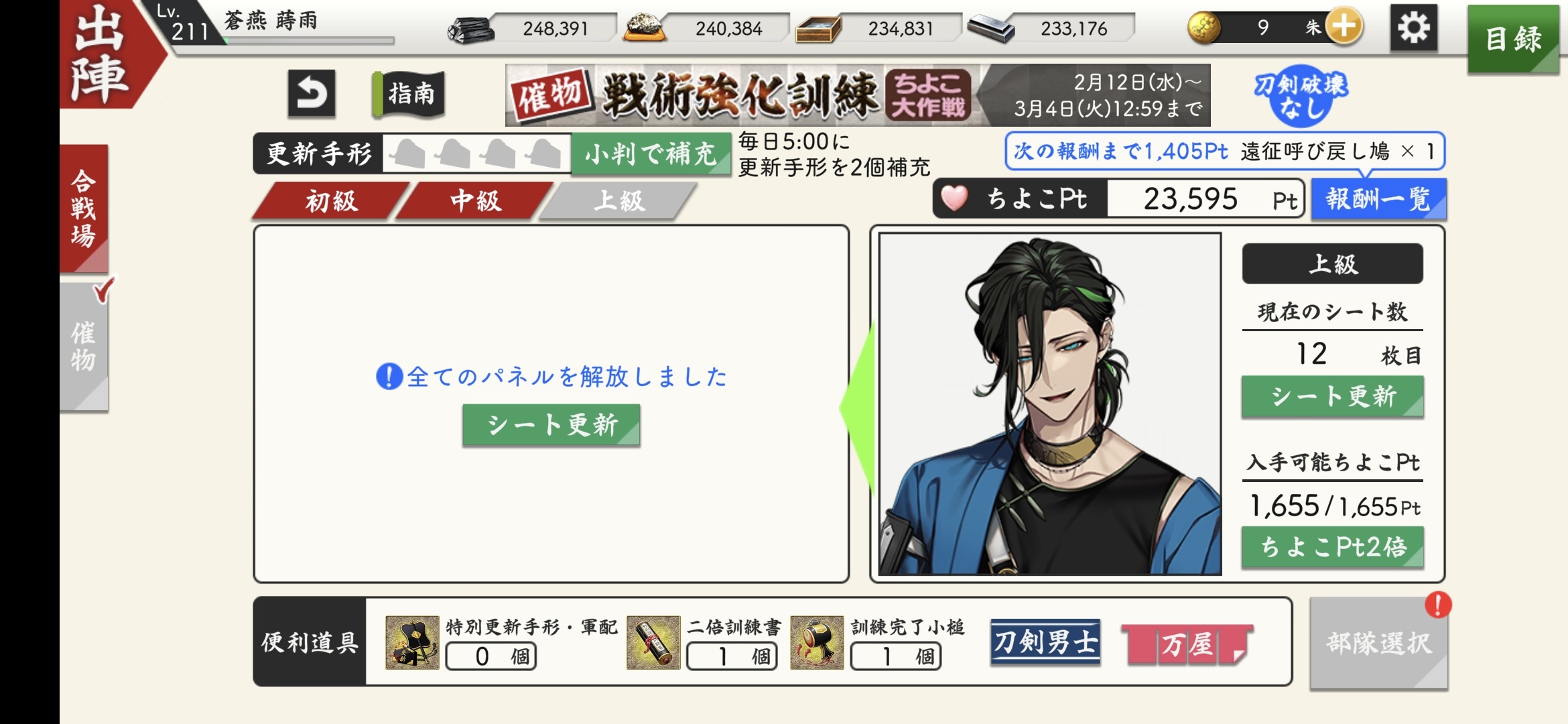
Task: Open the 目録 menu
Action: pos(1514,39)
